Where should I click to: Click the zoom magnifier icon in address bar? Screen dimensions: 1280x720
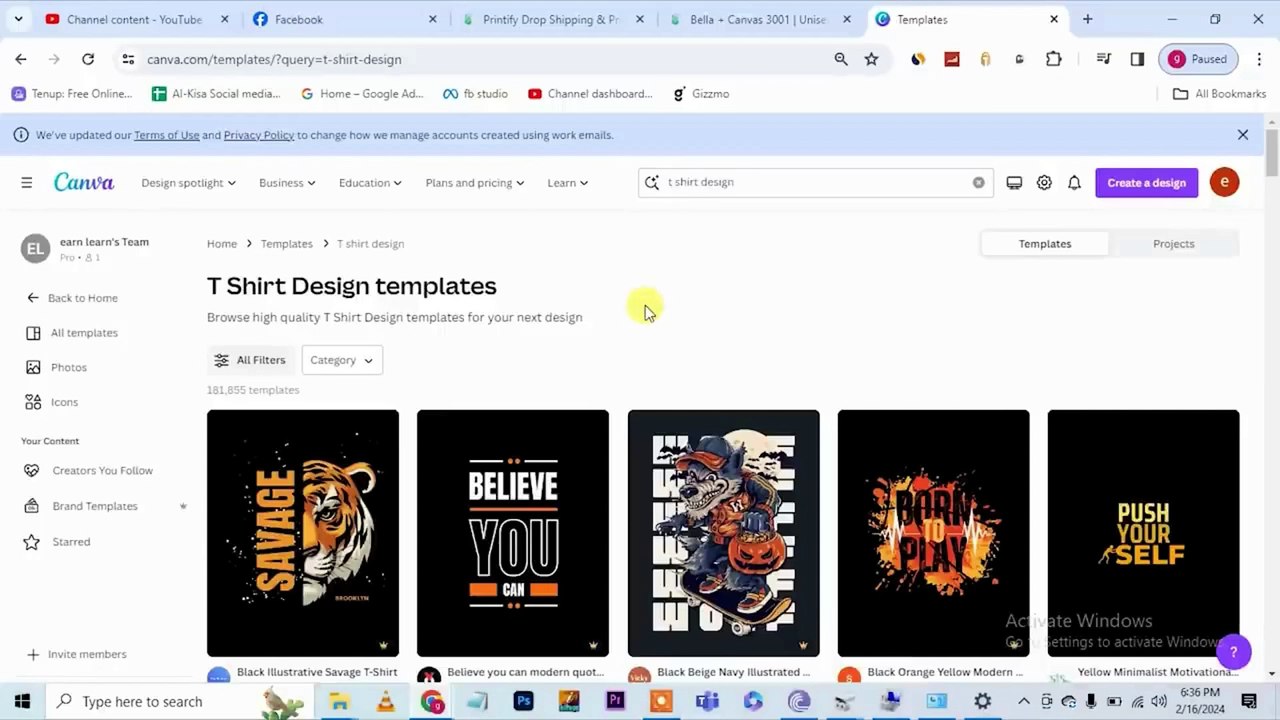(841, 59)
